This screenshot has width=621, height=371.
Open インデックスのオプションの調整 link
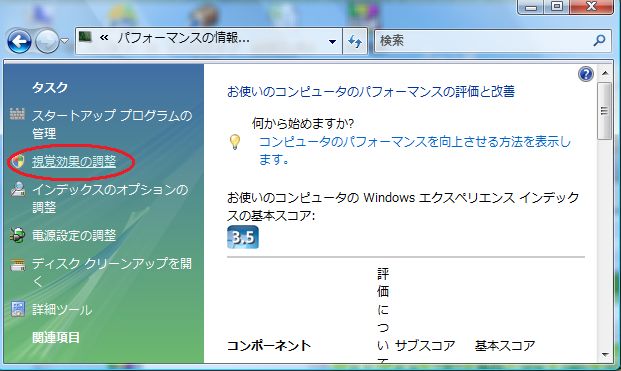[110, 198]
